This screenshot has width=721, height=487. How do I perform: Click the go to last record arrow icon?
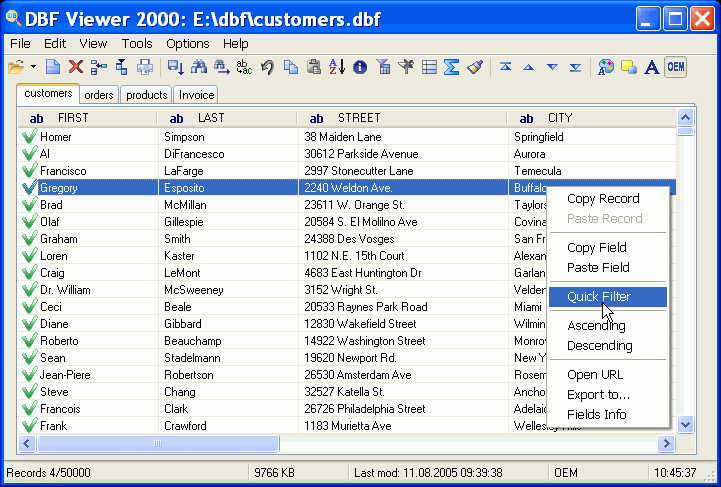tap(575, 67)
